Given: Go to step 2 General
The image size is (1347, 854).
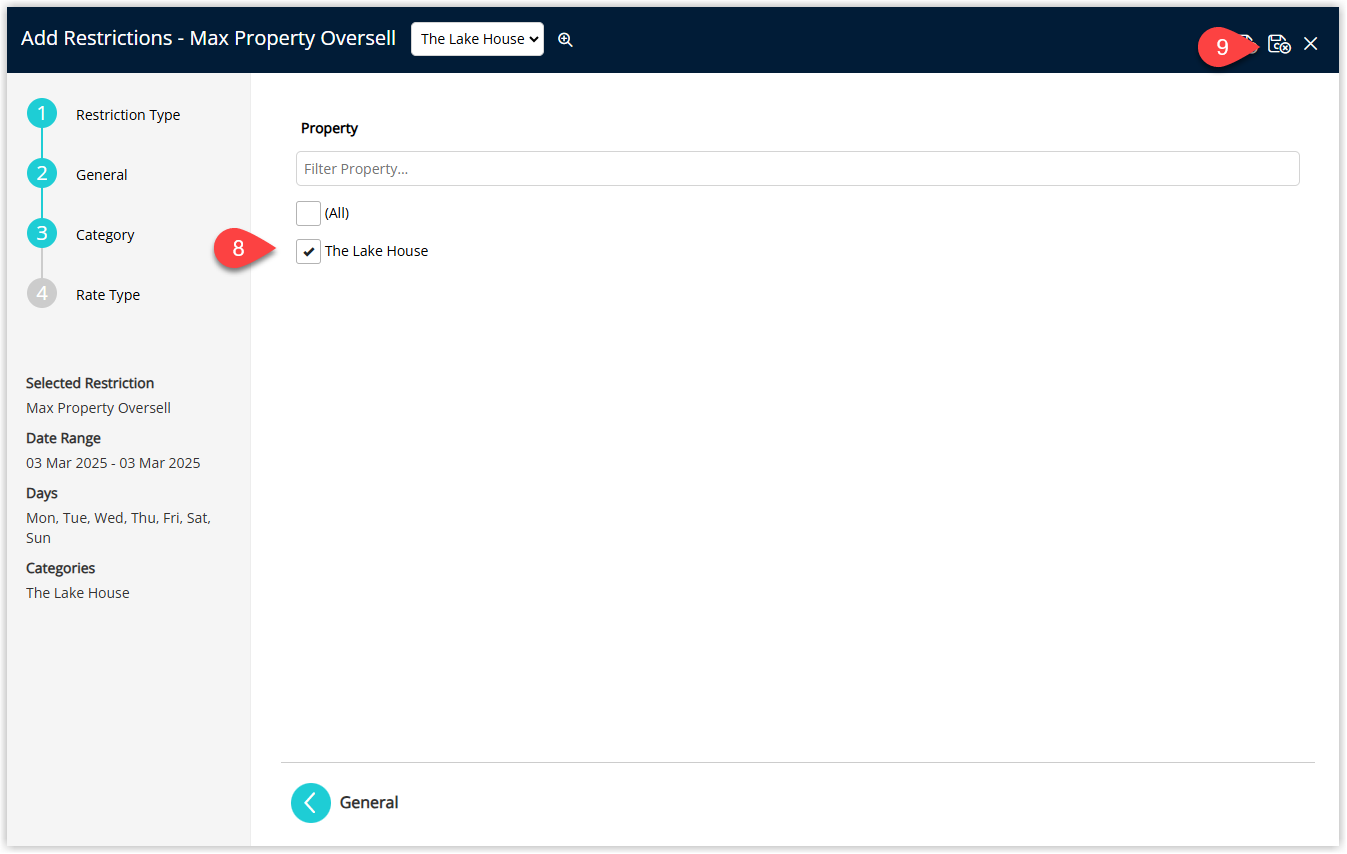Looking at the screenshot, I should pos(42,174).
